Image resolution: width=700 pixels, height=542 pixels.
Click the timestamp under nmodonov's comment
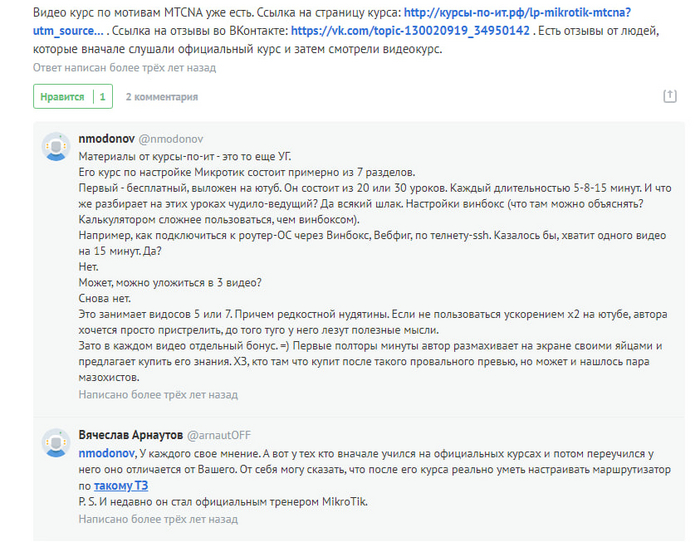point(157,395)
